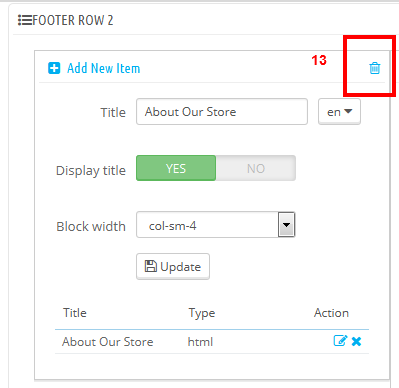
Task: Open the Block width col-sm-4 dropdown
Action: click(x=216, y=225)
